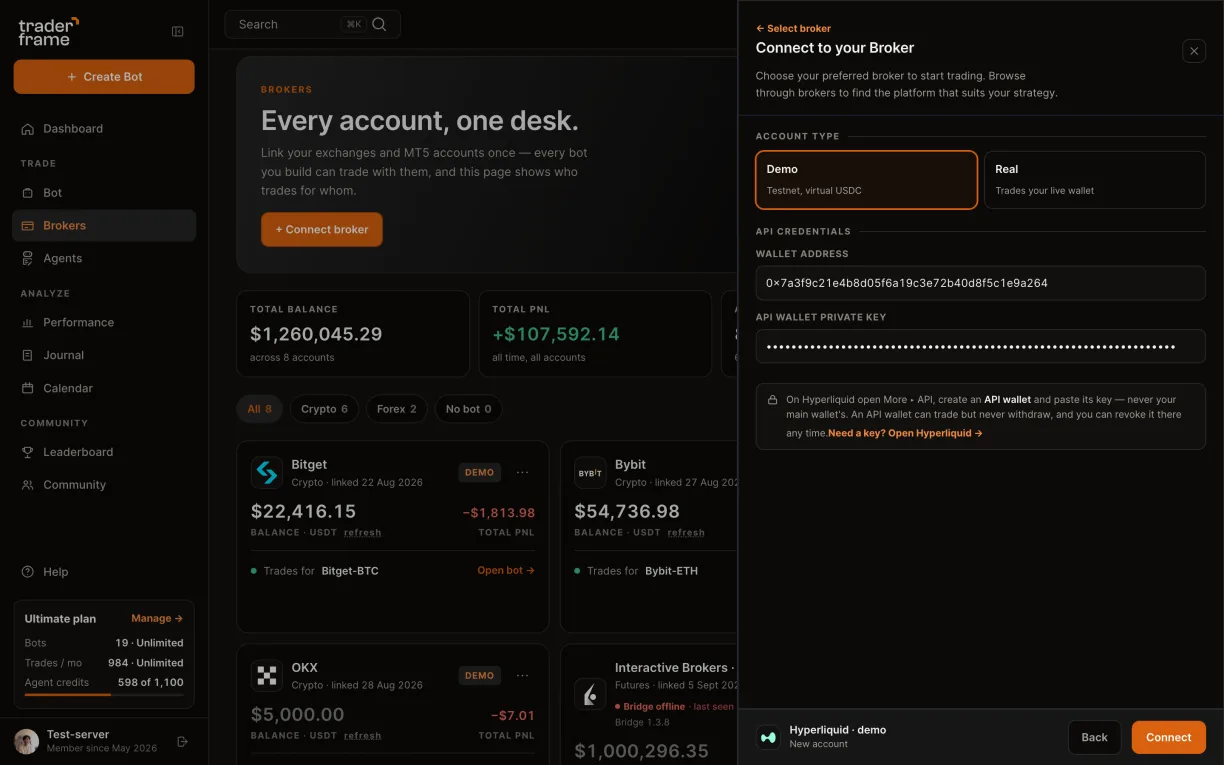
Task: Focus the Search field
Action: [x=313, y=24]
